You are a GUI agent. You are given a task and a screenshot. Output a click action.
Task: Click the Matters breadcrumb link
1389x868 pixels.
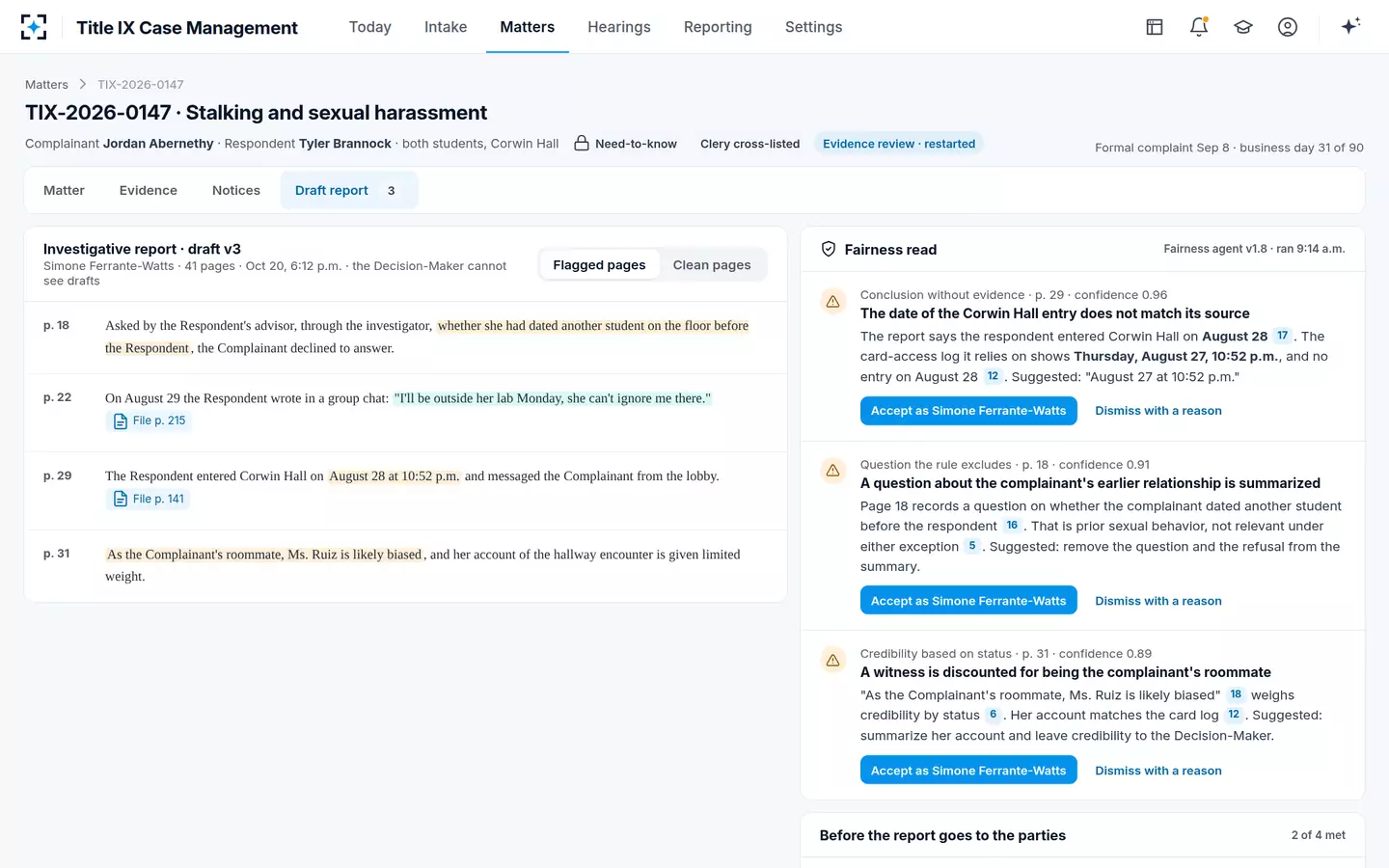46,84
